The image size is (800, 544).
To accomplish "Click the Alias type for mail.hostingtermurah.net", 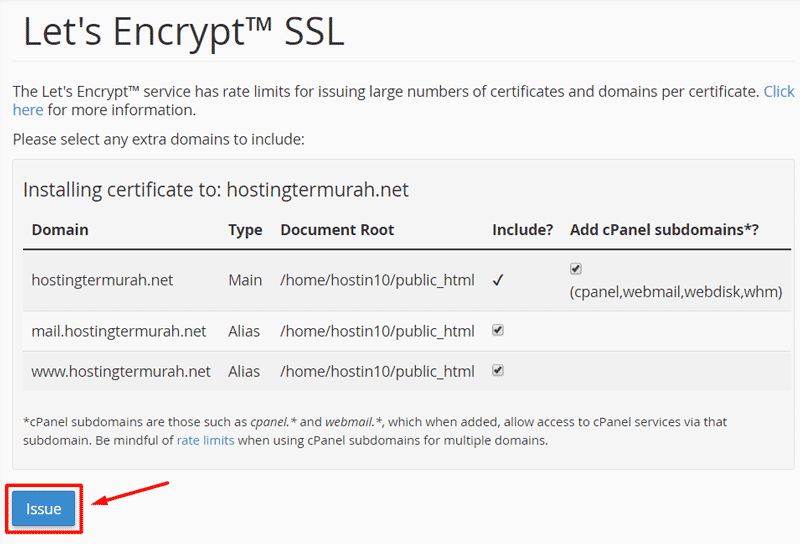I will (244, 331).
